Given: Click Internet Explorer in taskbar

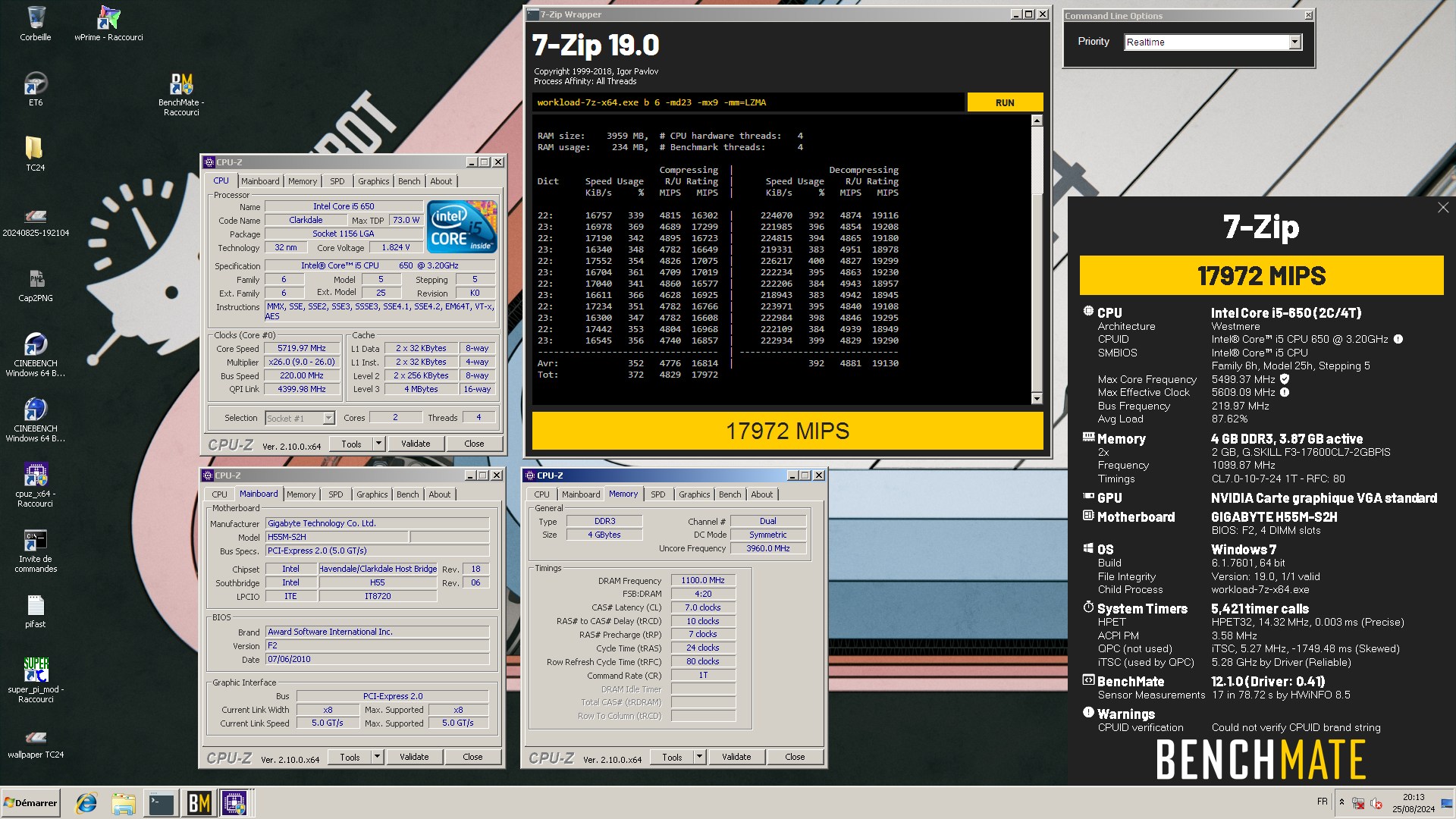Looking at the screenshot, I should tap(86, 803).
